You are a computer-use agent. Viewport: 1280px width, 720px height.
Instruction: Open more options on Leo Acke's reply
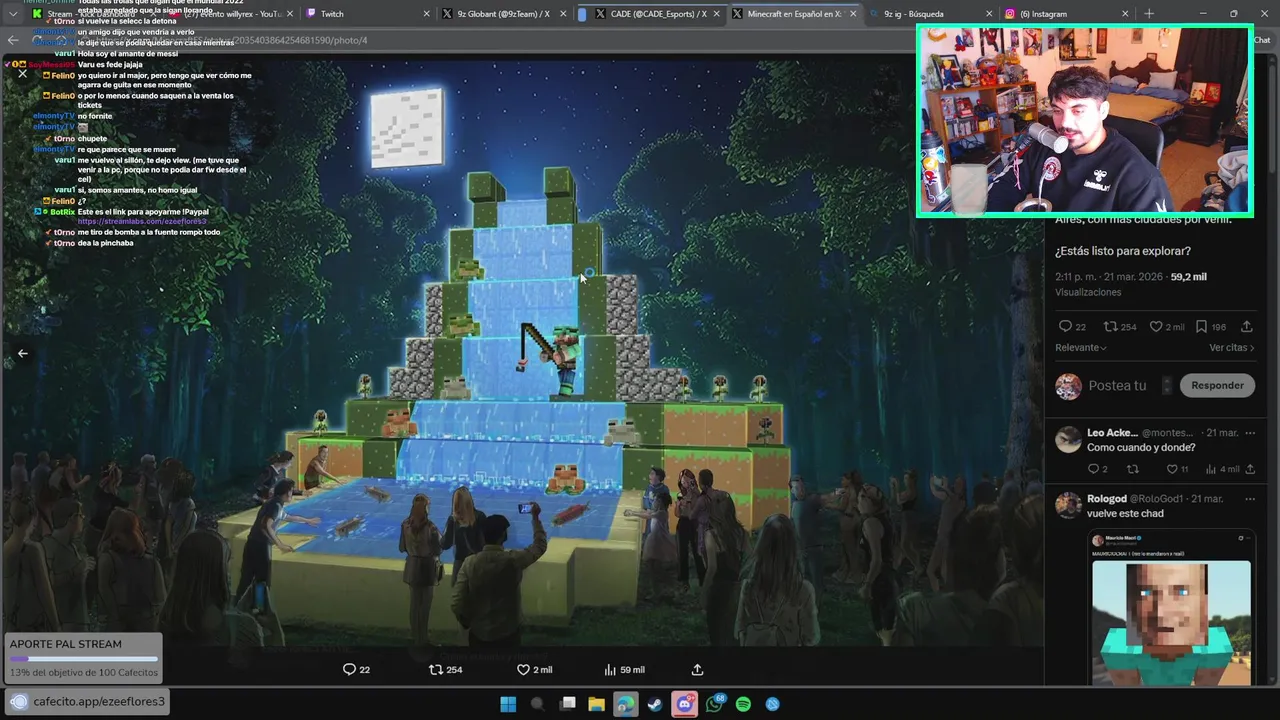(x=1250, y=433)
